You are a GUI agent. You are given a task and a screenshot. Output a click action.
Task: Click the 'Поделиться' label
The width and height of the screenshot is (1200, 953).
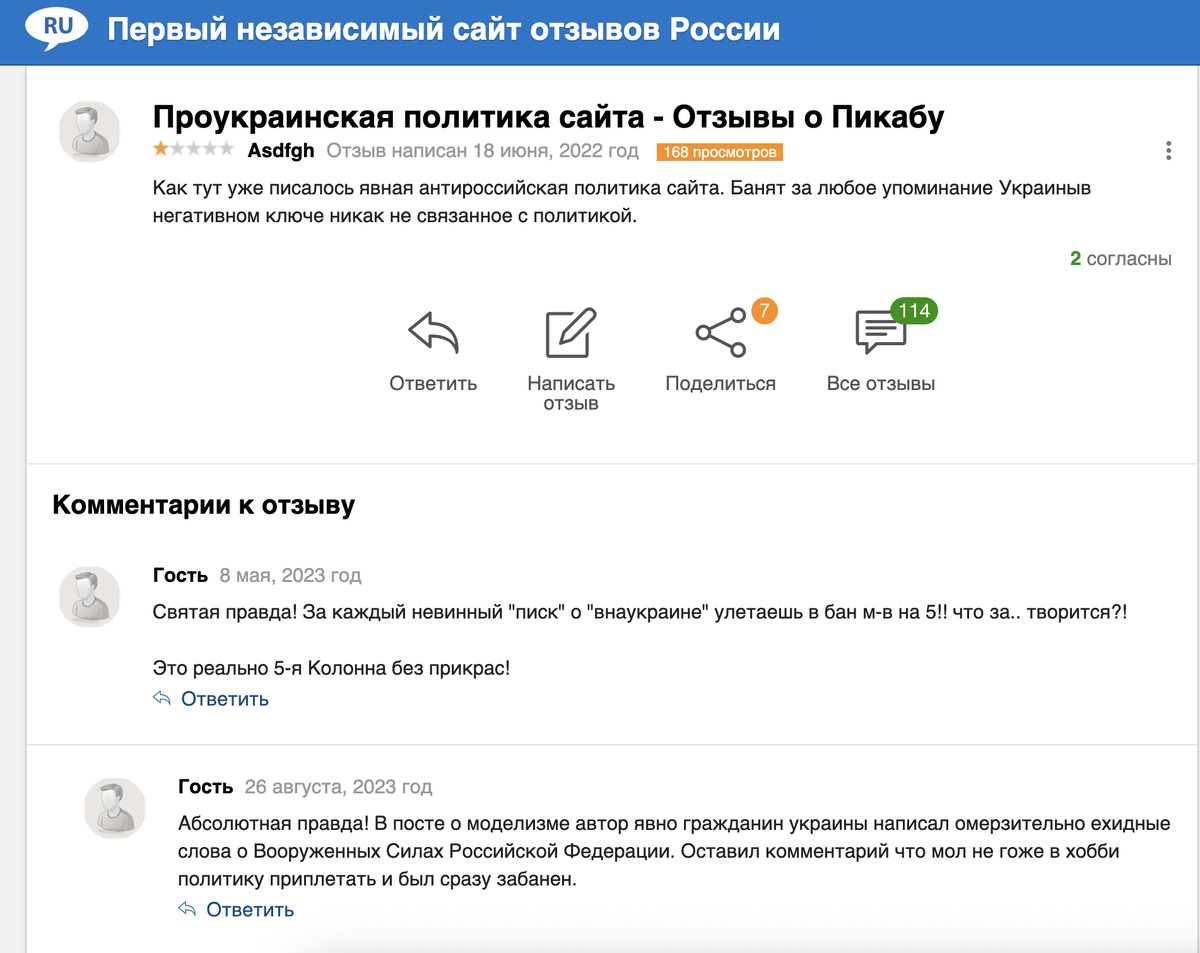[720, 384]
